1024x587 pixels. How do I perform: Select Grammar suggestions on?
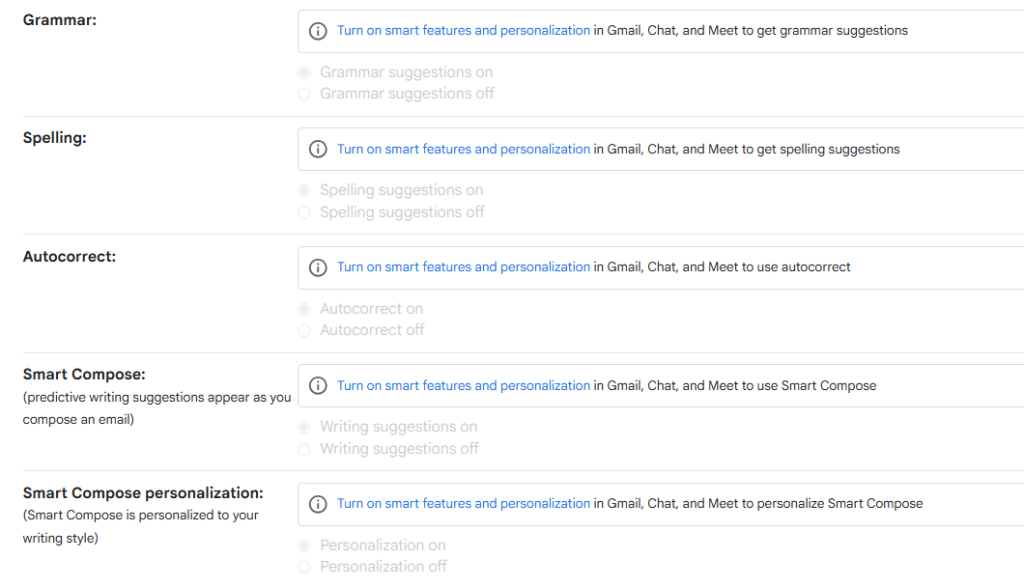pyautogui.click(x=304, y=72)
